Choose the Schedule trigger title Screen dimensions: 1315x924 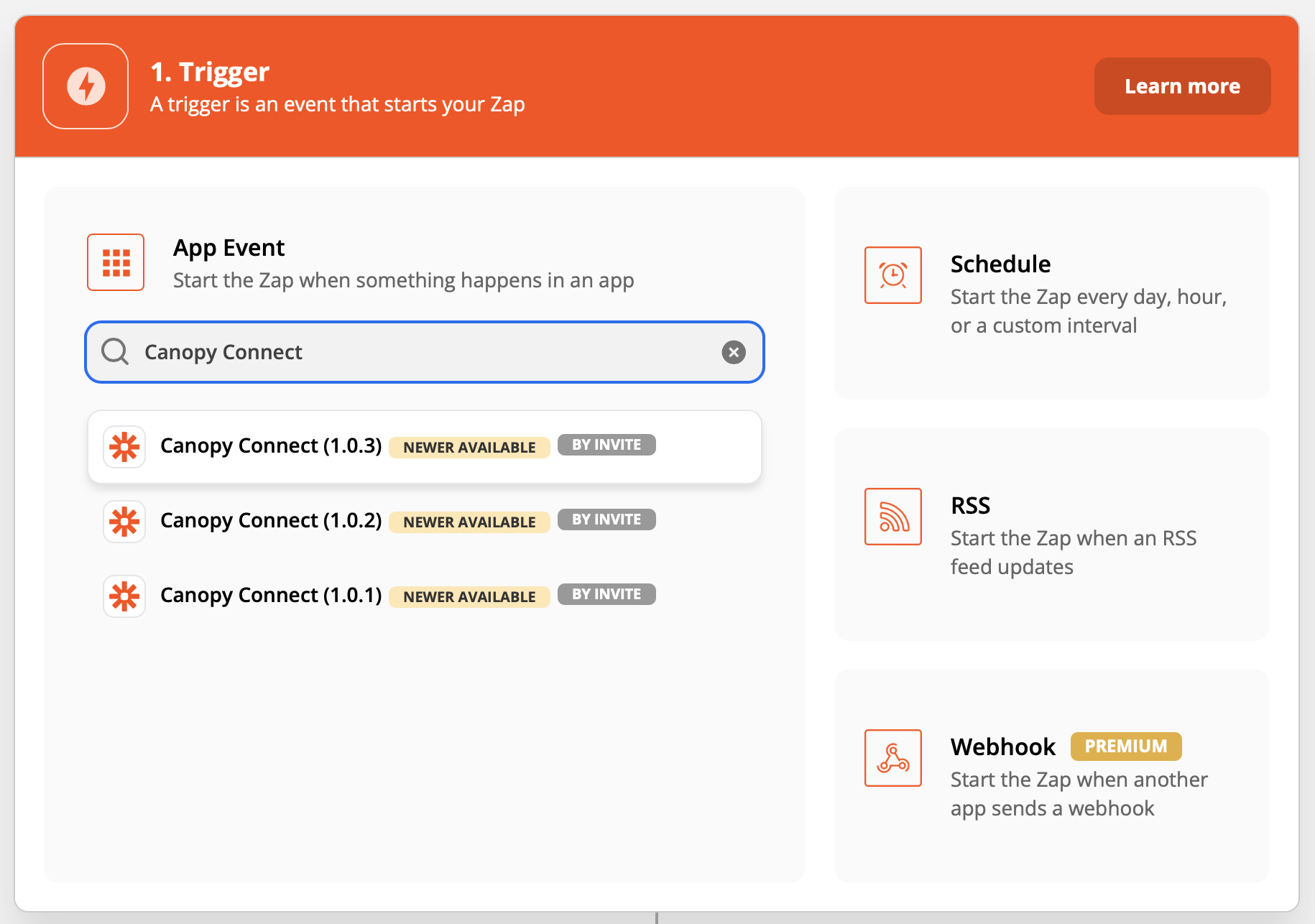(1000, 264)
